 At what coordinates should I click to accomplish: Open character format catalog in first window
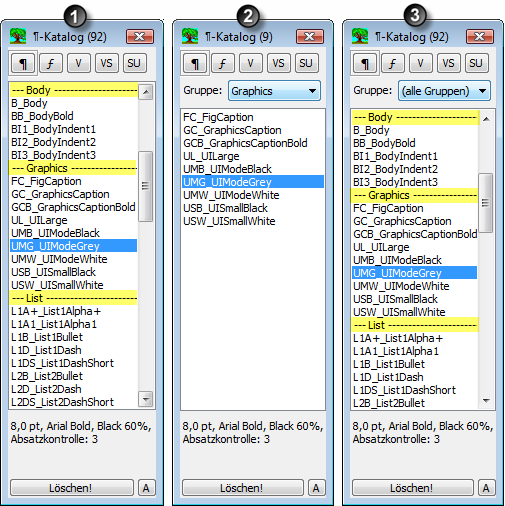[51, 63]
